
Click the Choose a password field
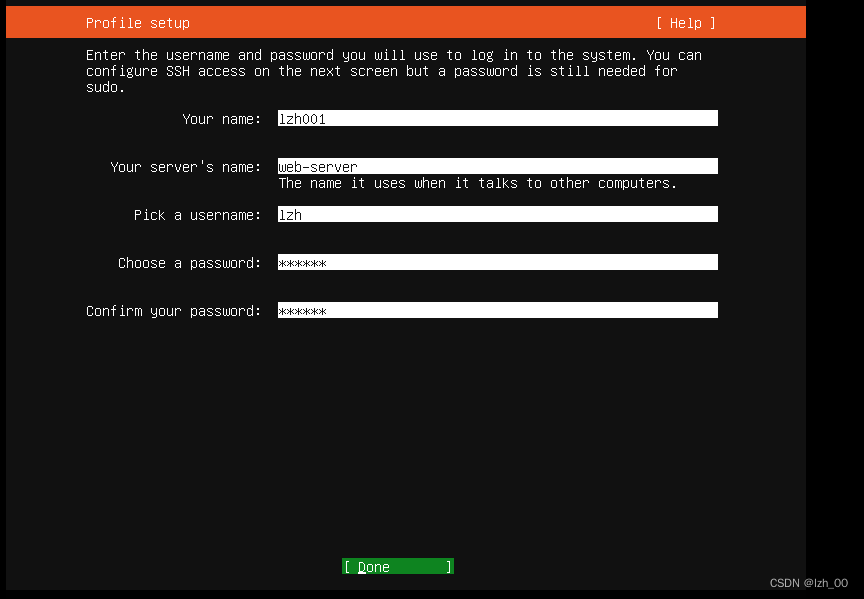(x=498, y=262)
